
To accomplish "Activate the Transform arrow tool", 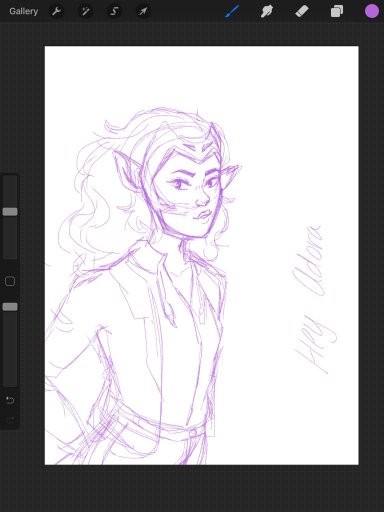I will pyautogui.click(x=143, y=11).
